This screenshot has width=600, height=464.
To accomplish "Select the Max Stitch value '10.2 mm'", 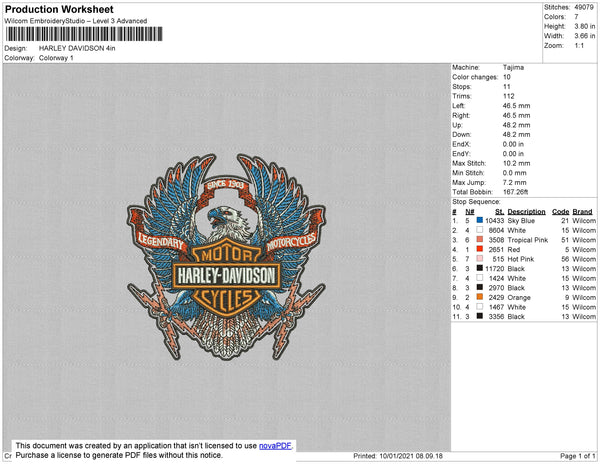I will [517, 163].
